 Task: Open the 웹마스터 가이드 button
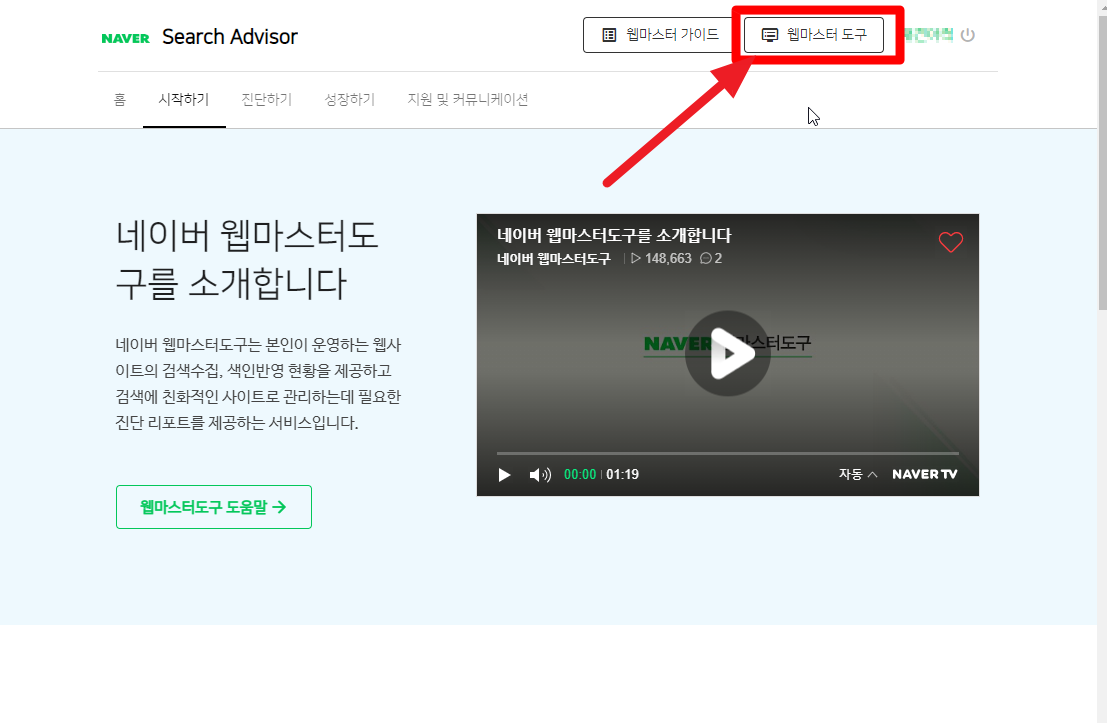[659, 35]
